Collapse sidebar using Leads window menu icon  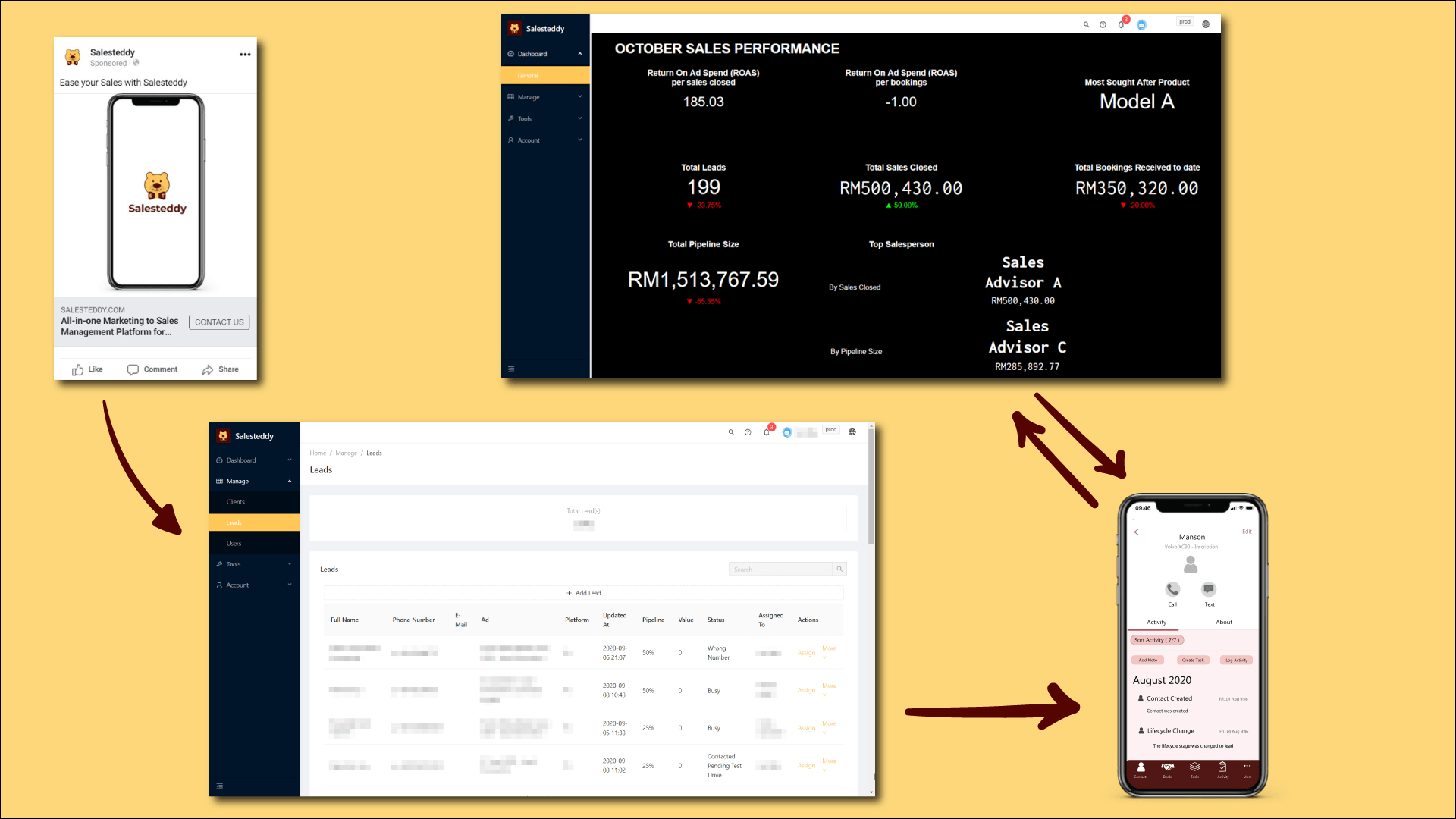tap(220, 786)
